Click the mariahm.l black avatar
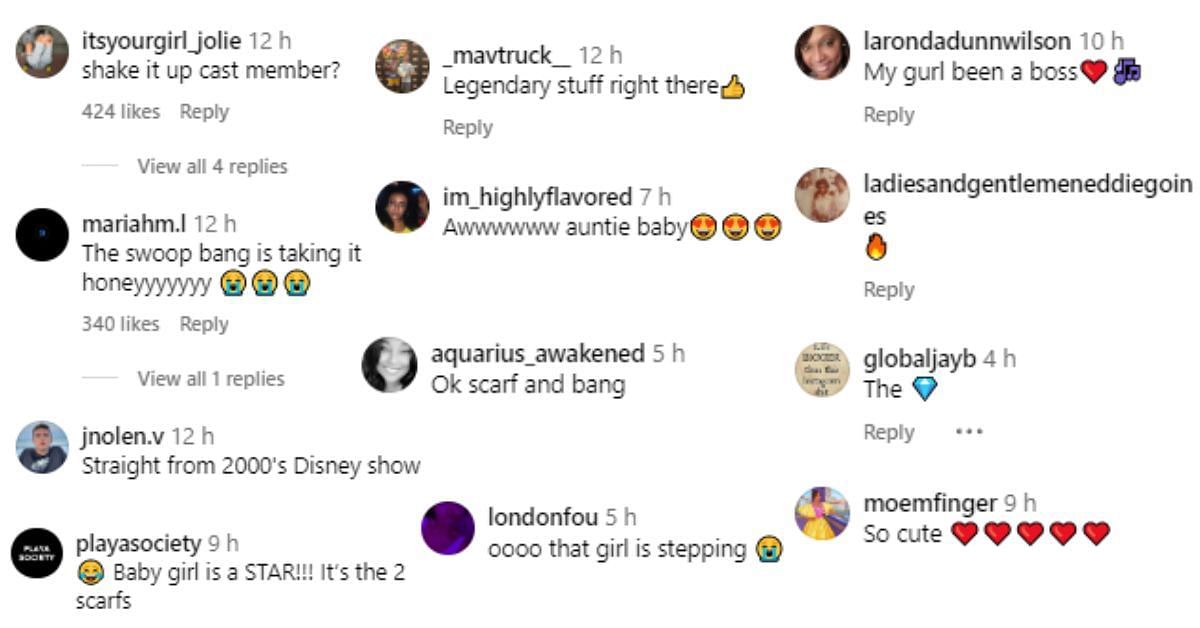Screen dimensions: 1200x628 coord(42,235)
